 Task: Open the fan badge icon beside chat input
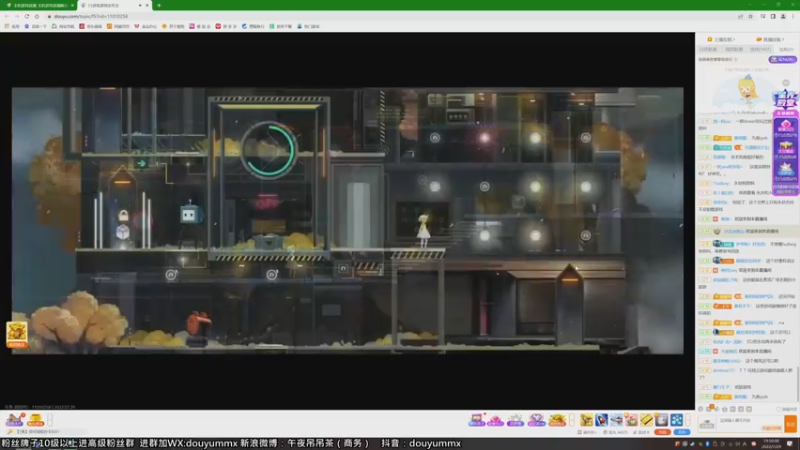point(707,423)
